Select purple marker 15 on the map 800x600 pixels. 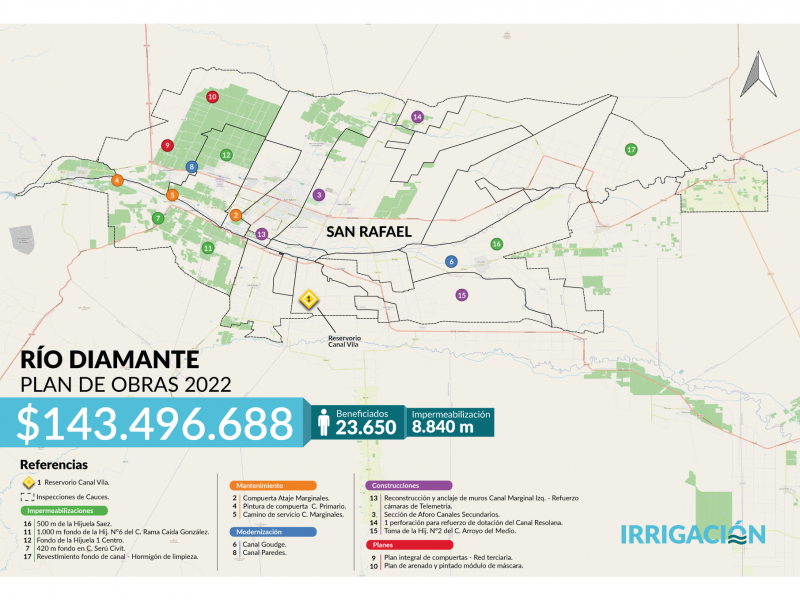(461, 295)
